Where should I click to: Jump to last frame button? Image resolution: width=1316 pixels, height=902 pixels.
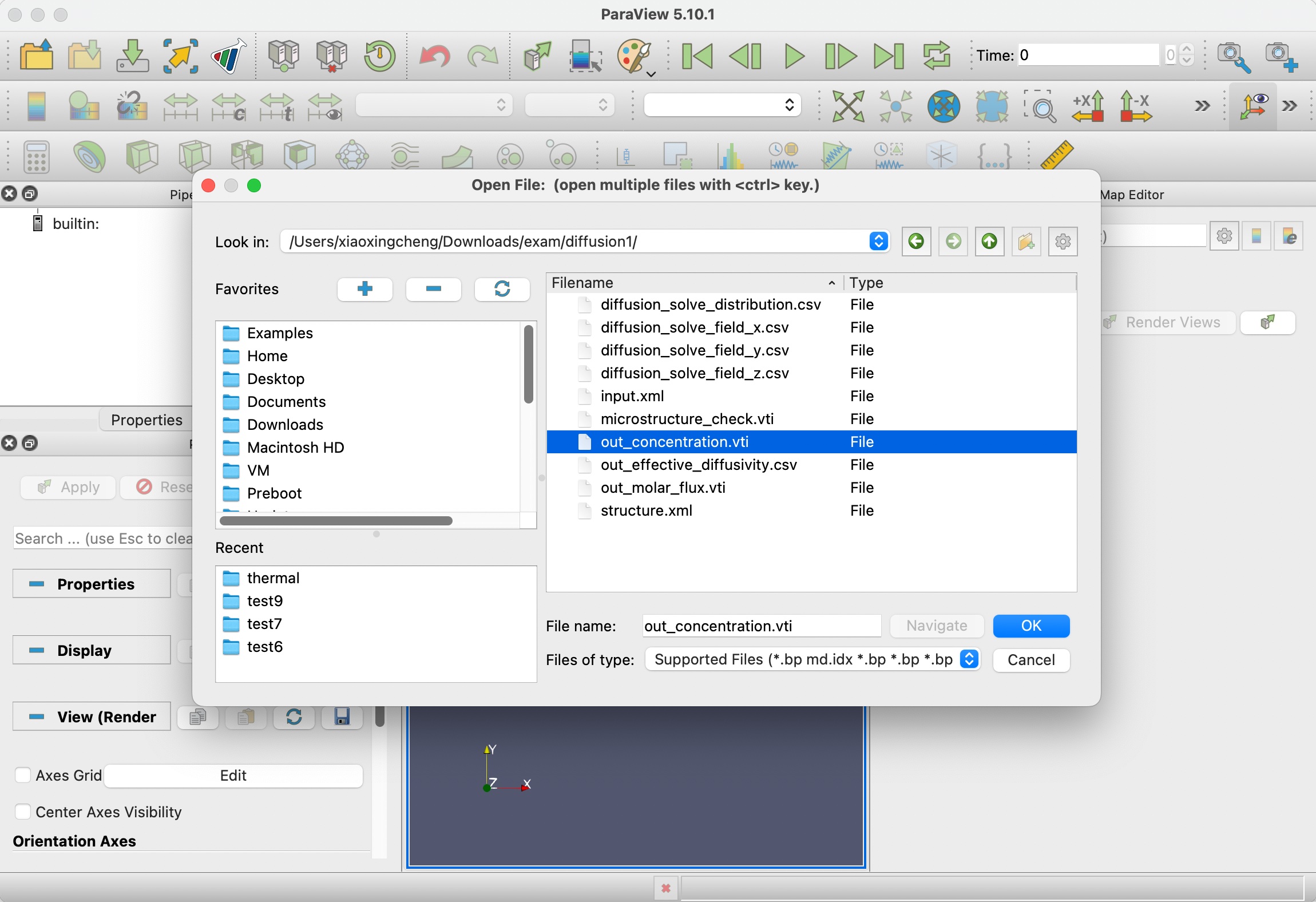(x=889, y=56)
